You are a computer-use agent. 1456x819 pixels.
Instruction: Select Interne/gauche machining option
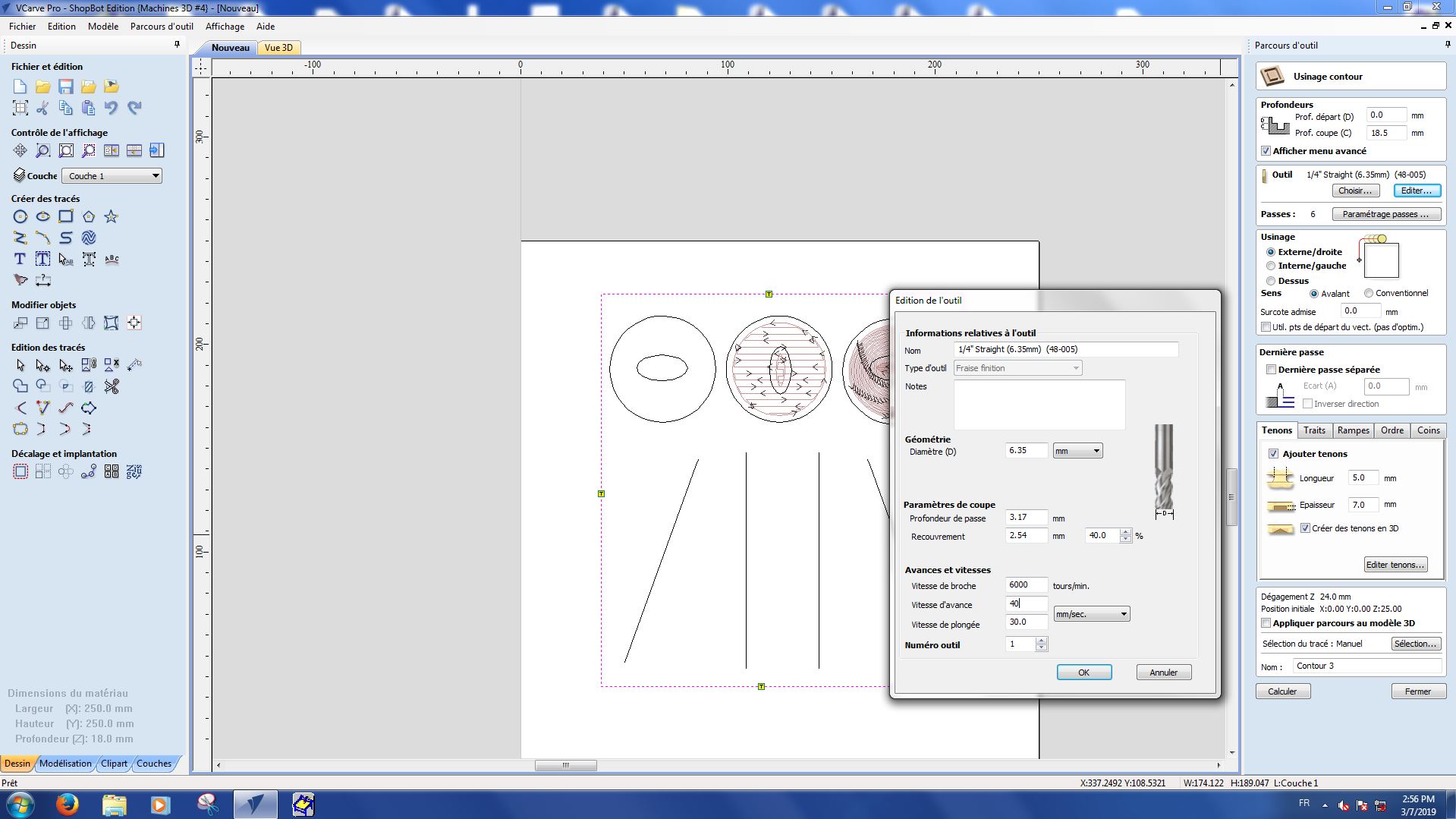click(x=1271, y=266)
